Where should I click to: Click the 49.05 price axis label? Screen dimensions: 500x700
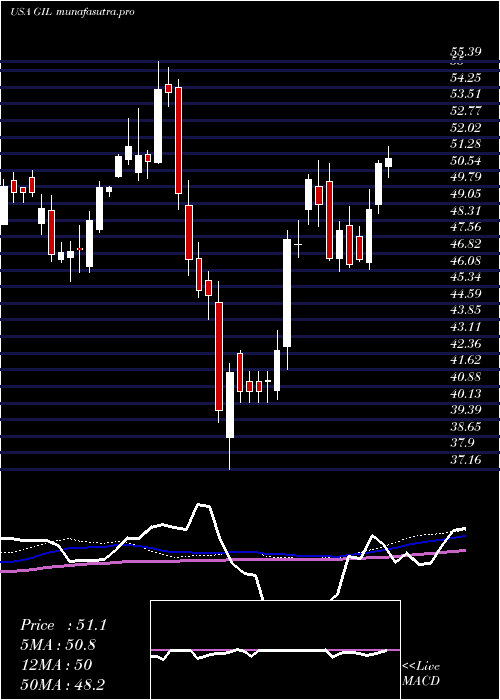(x=466, y=194)
